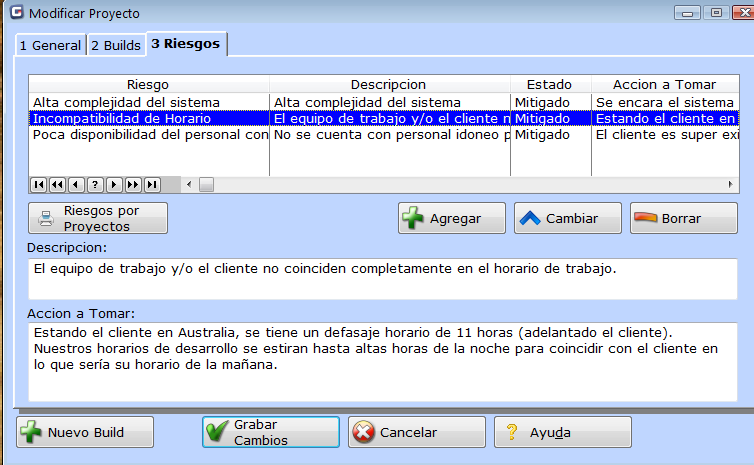Jump to the last record in grid

click(x=152, y=184)
